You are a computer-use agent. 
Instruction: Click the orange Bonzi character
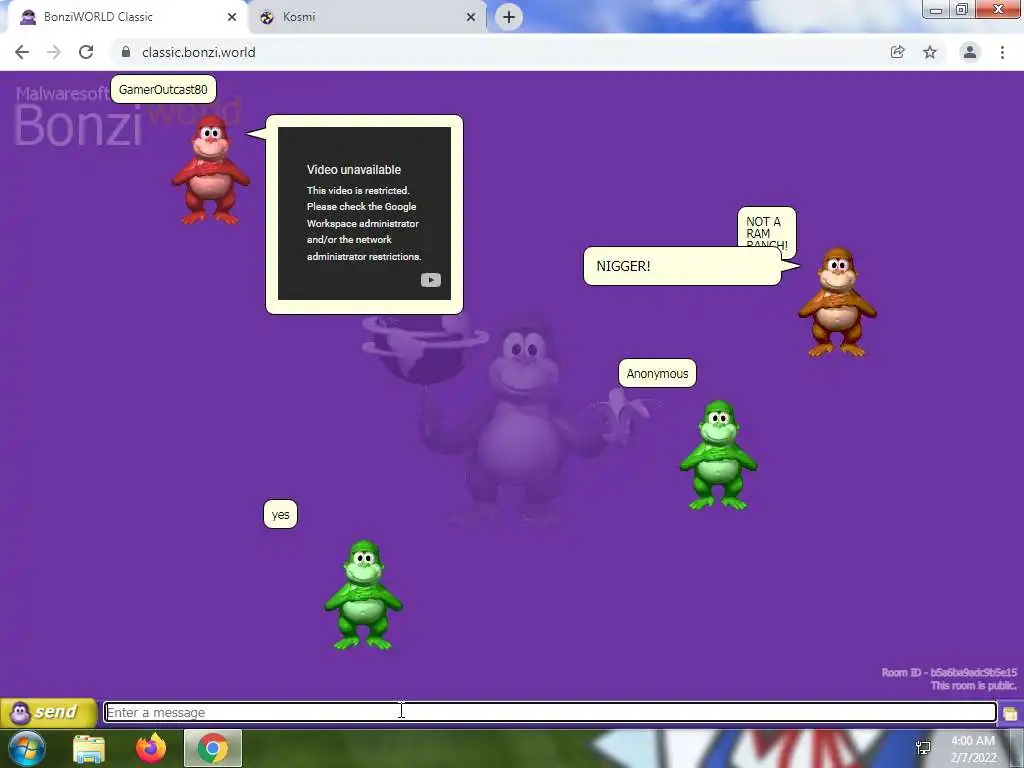pos(838,302)
